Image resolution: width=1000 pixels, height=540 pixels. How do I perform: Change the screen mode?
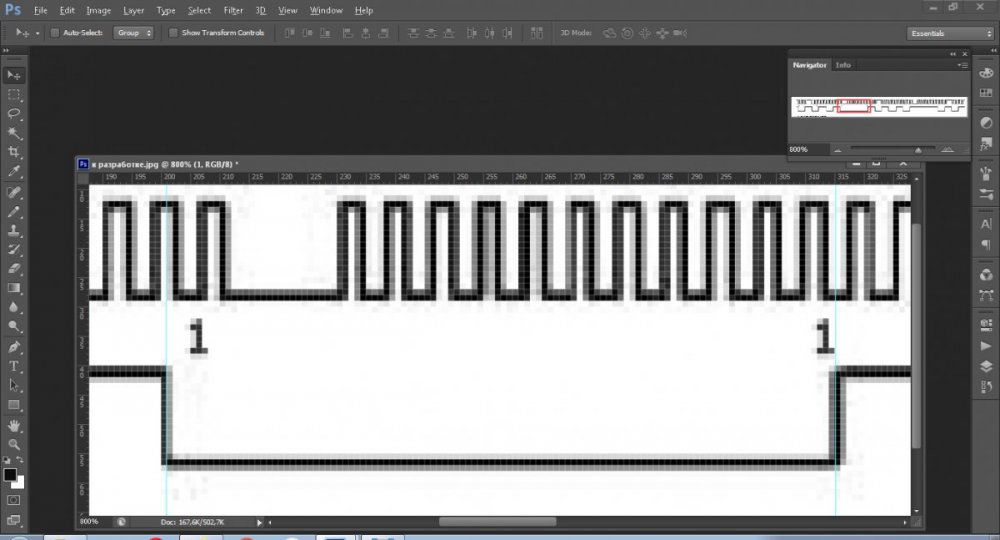click(x=13, y=520)
